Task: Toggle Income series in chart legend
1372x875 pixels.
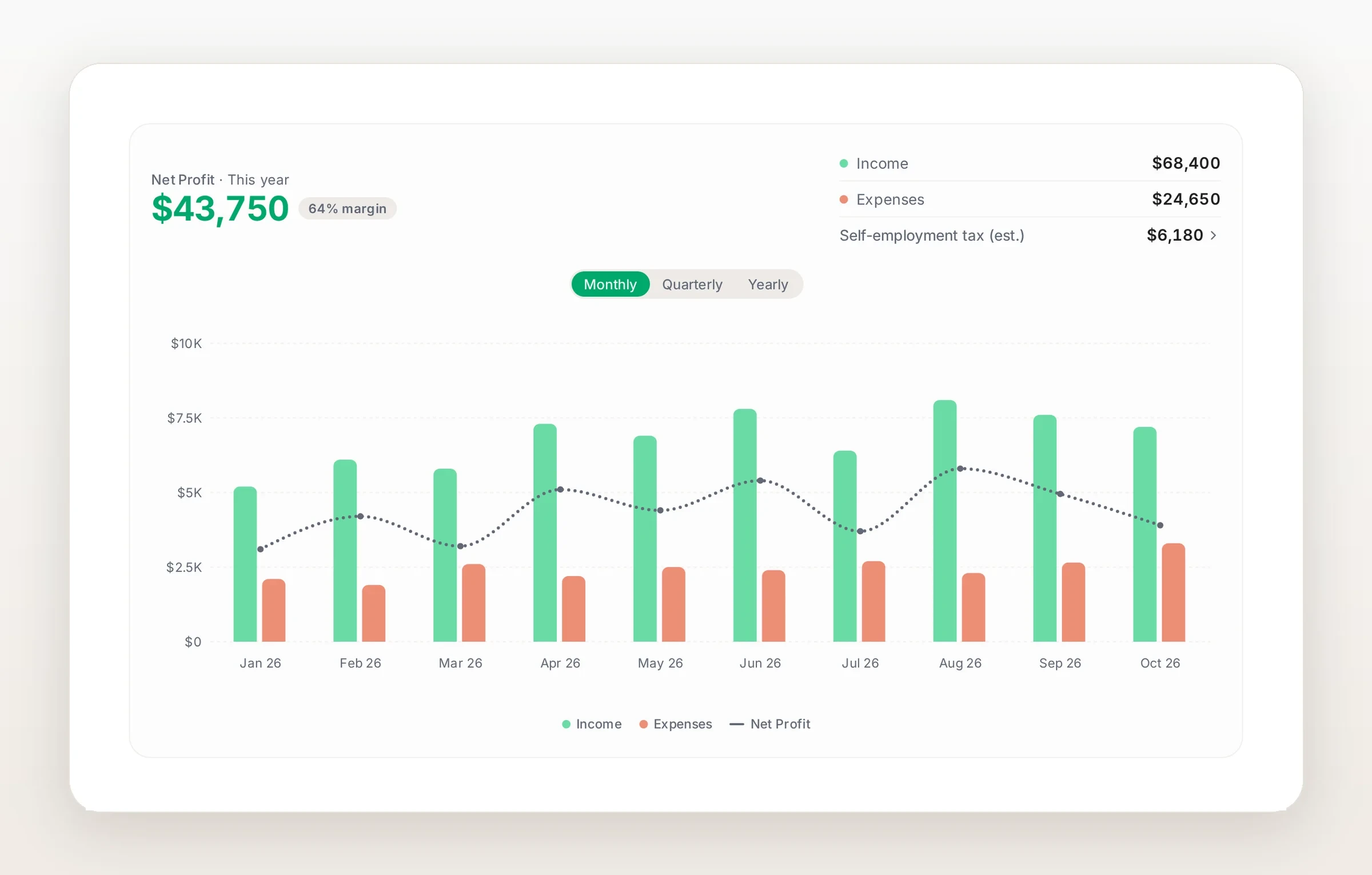Action: [x=592, y=724]
